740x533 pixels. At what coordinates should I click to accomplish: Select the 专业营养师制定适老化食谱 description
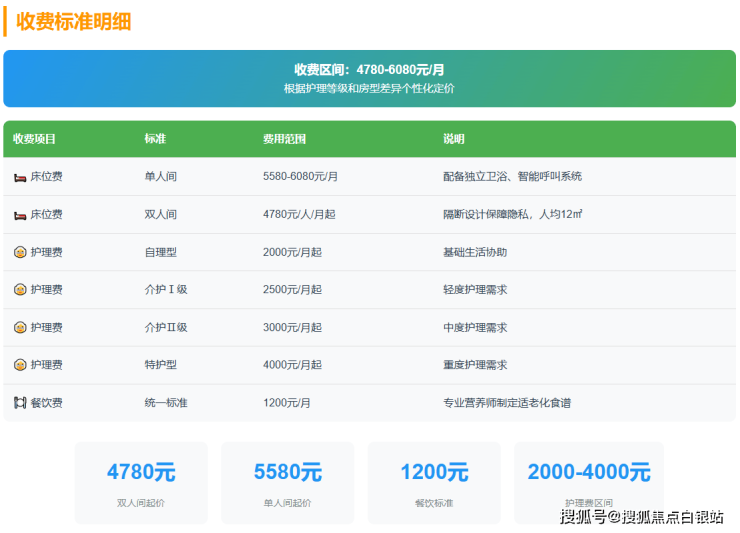point(507,403)
